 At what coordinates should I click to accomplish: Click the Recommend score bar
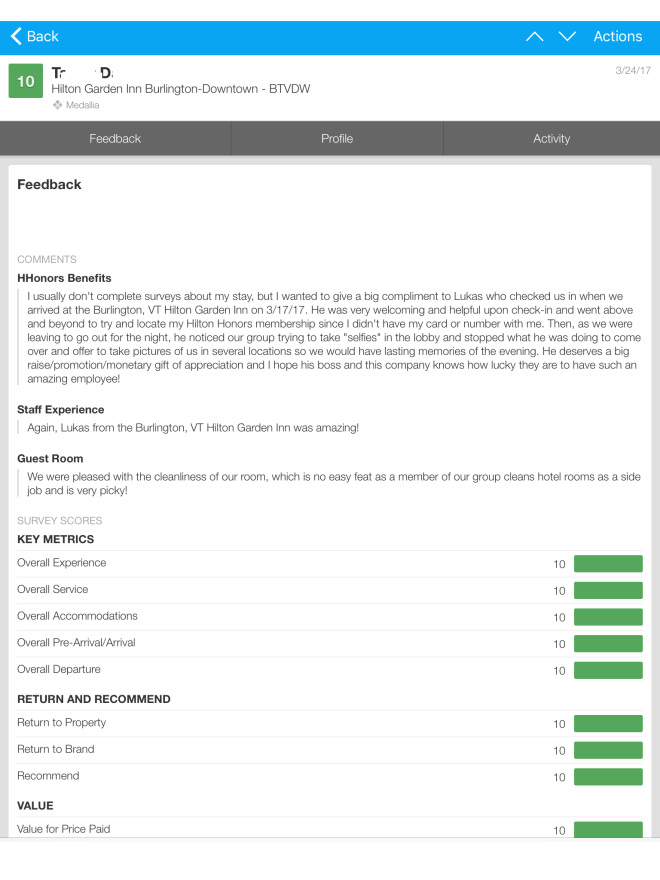608,777
